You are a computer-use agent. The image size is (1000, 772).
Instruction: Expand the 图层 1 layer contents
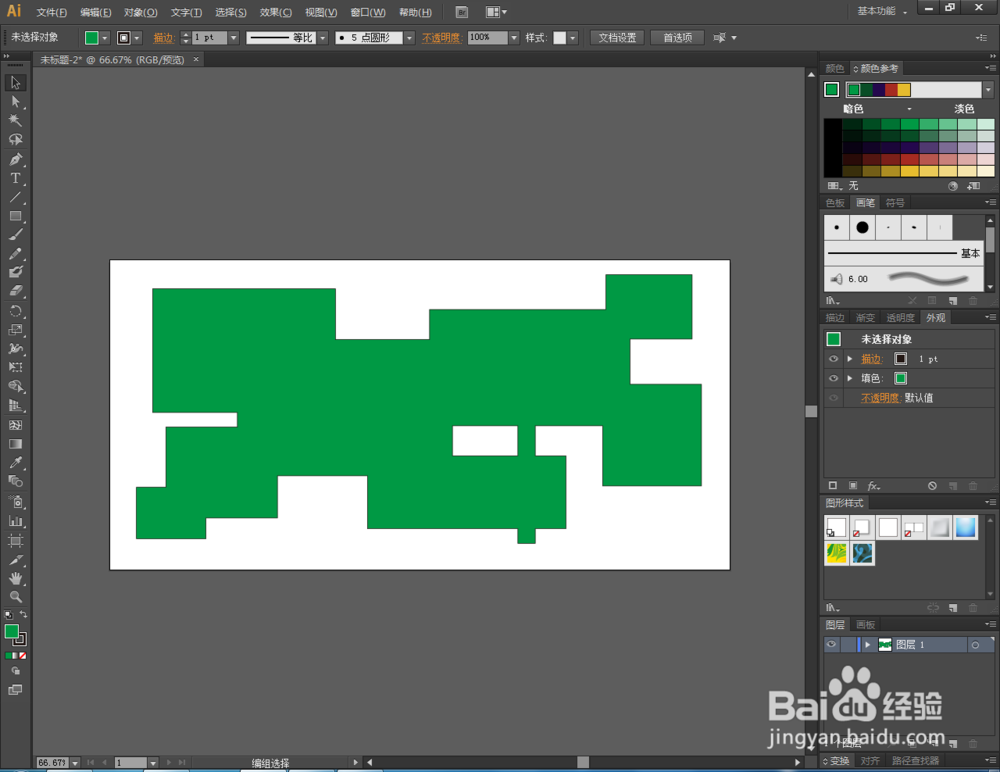pos(867,645)
